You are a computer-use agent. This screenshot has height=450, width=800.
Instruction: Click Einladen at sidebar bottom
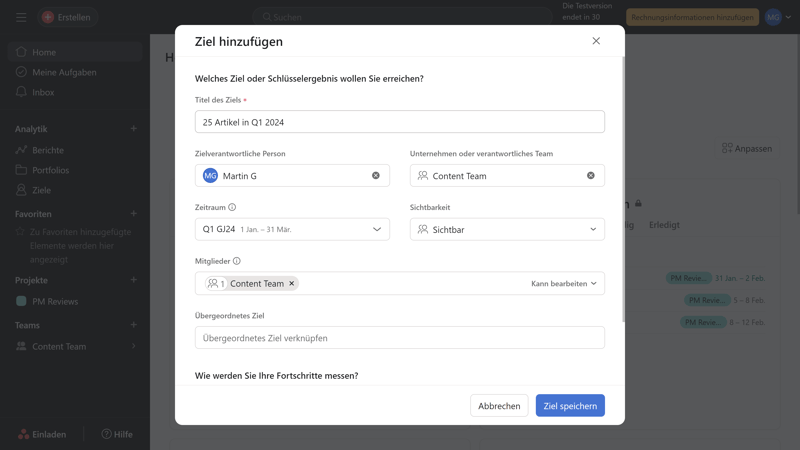[x=42, y=434]
